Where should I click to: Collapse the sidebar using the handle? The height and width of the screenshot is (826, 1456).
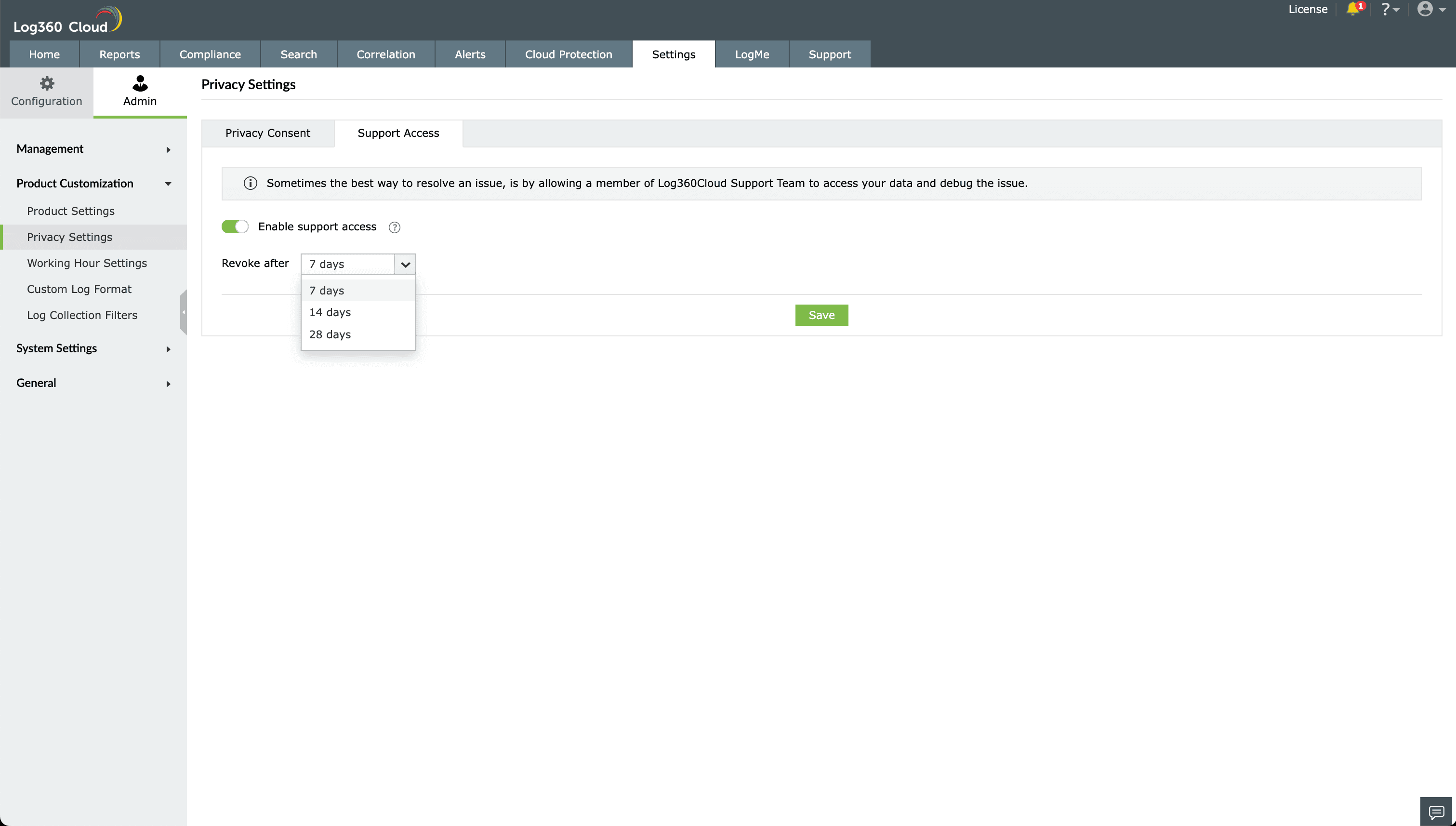[183, 312]
